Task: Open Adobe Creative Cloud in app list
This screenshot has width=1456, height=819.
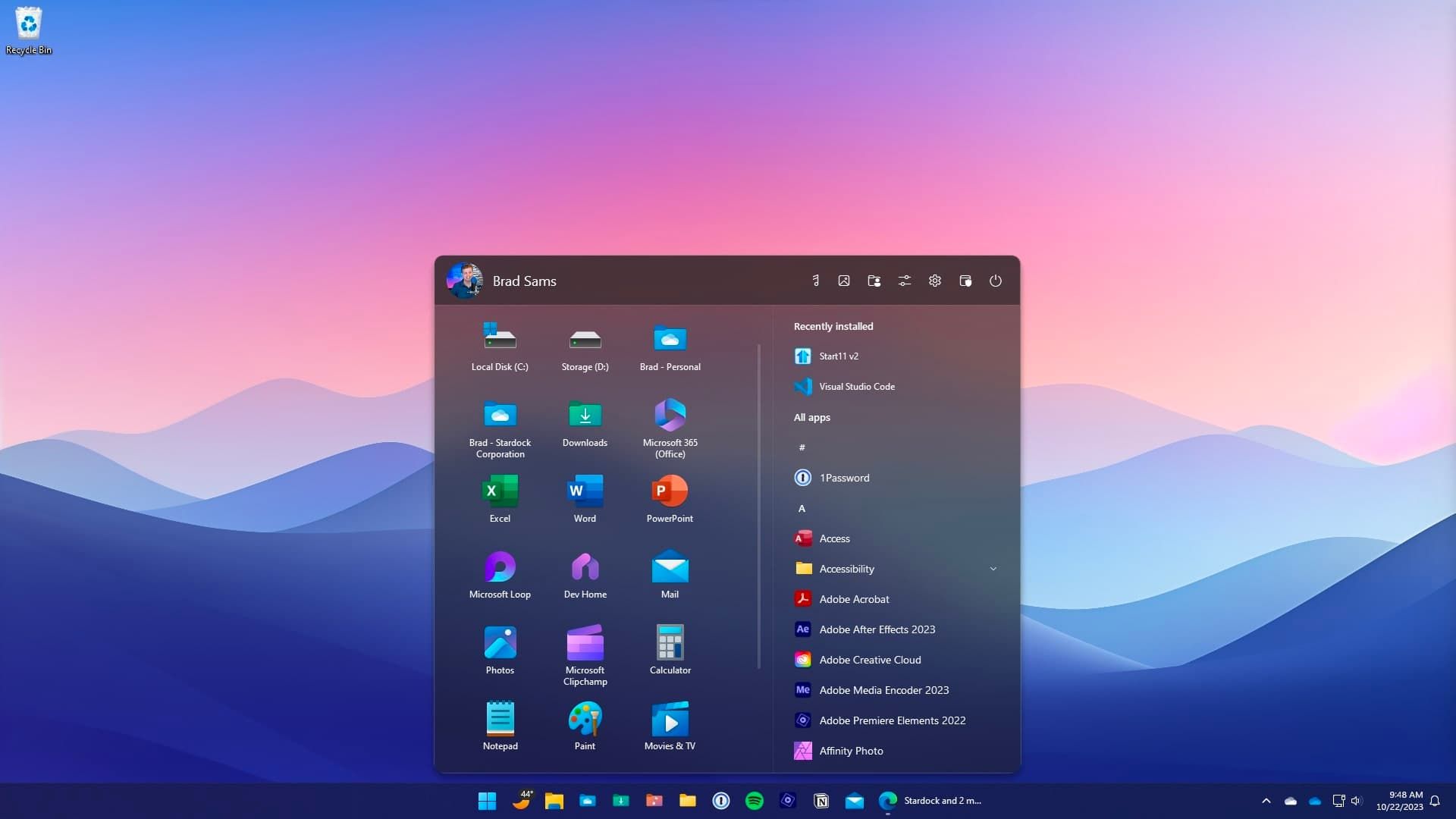Action: pyautogui.click(x=870, y=660)
